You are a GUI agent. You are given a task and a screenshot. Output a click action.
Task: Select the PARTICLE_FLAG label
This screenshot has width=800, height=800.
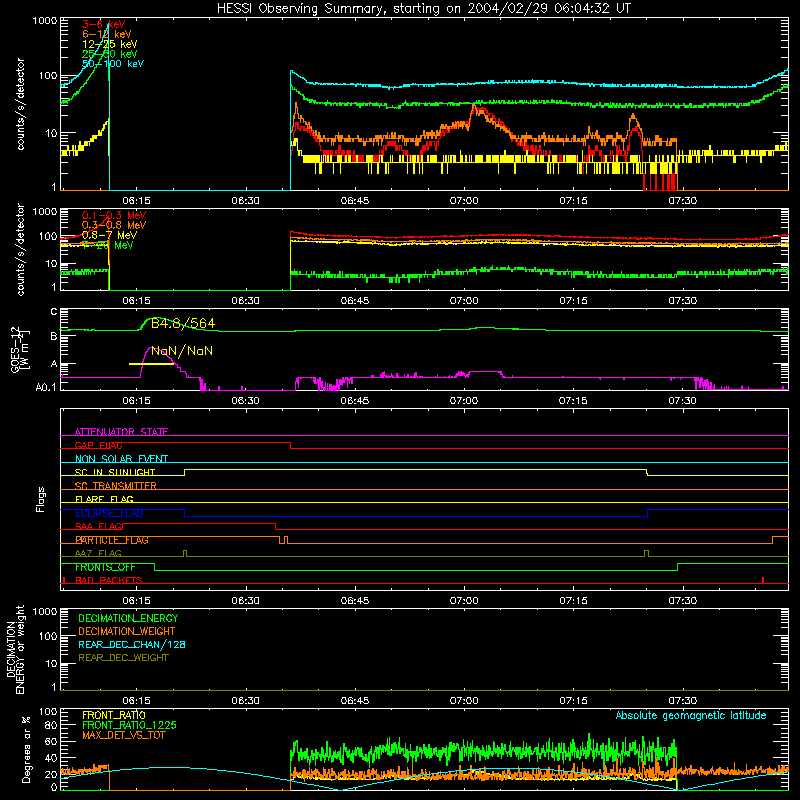[x=112, y=540]
